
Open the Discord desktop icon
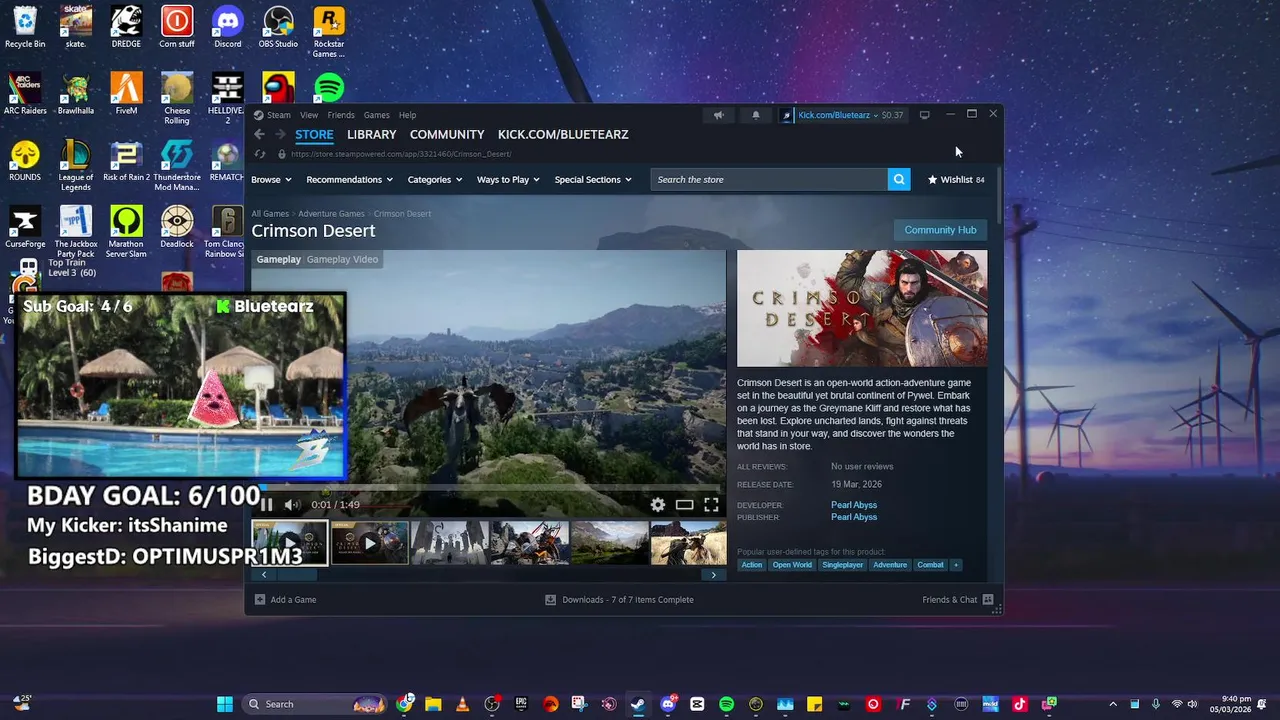click(228, 27)
